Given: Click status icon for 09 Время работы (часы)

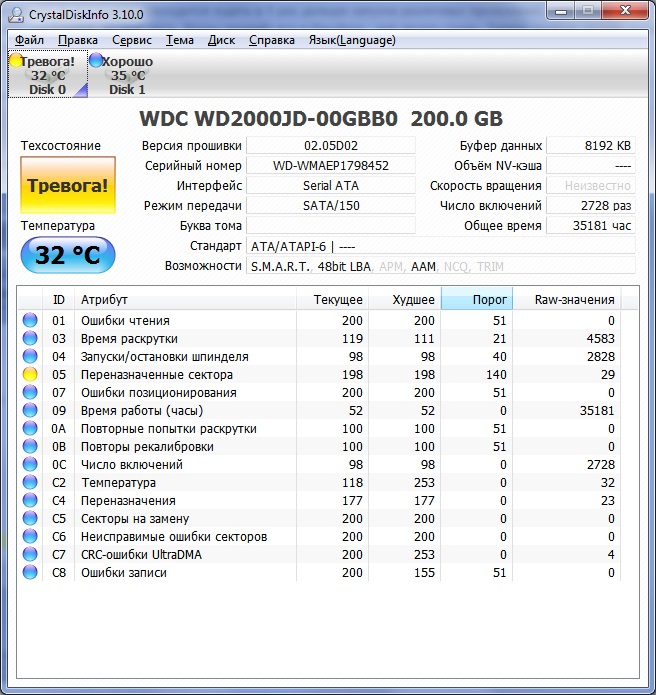Looking at the screenshot, I should (30, 410).
